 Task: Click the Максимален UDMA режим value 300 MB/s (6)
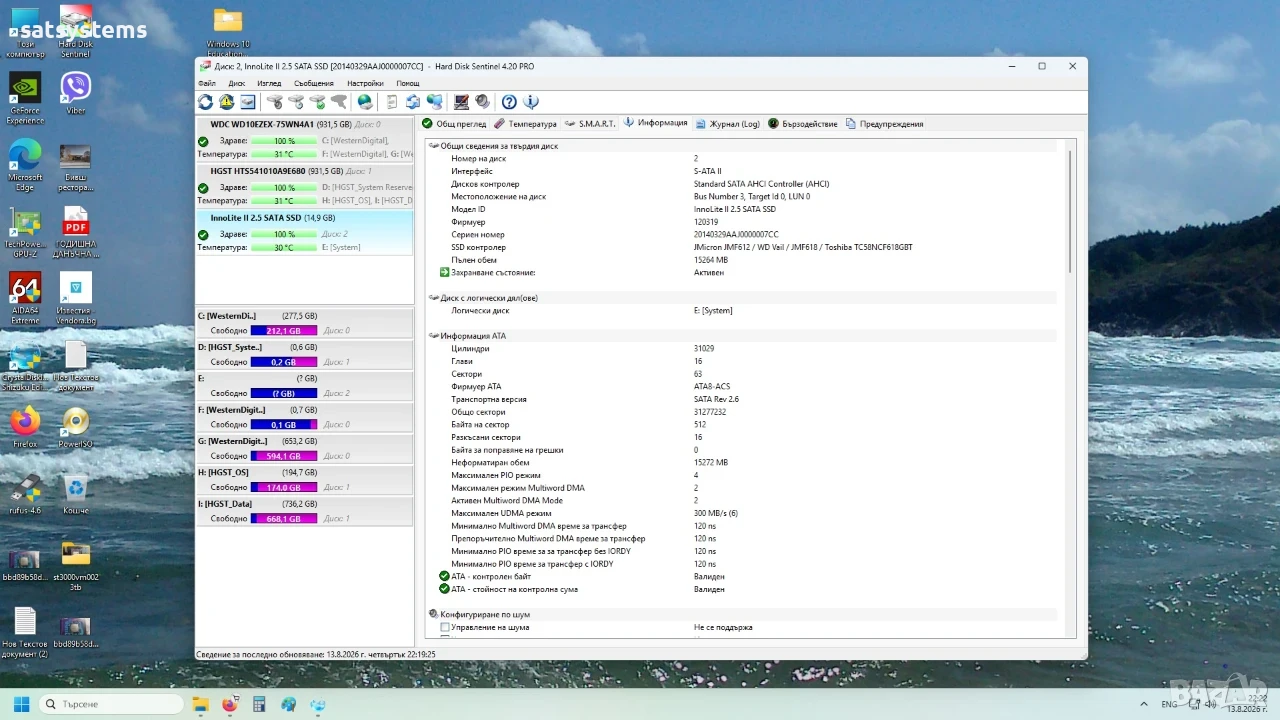pos(716,513)
